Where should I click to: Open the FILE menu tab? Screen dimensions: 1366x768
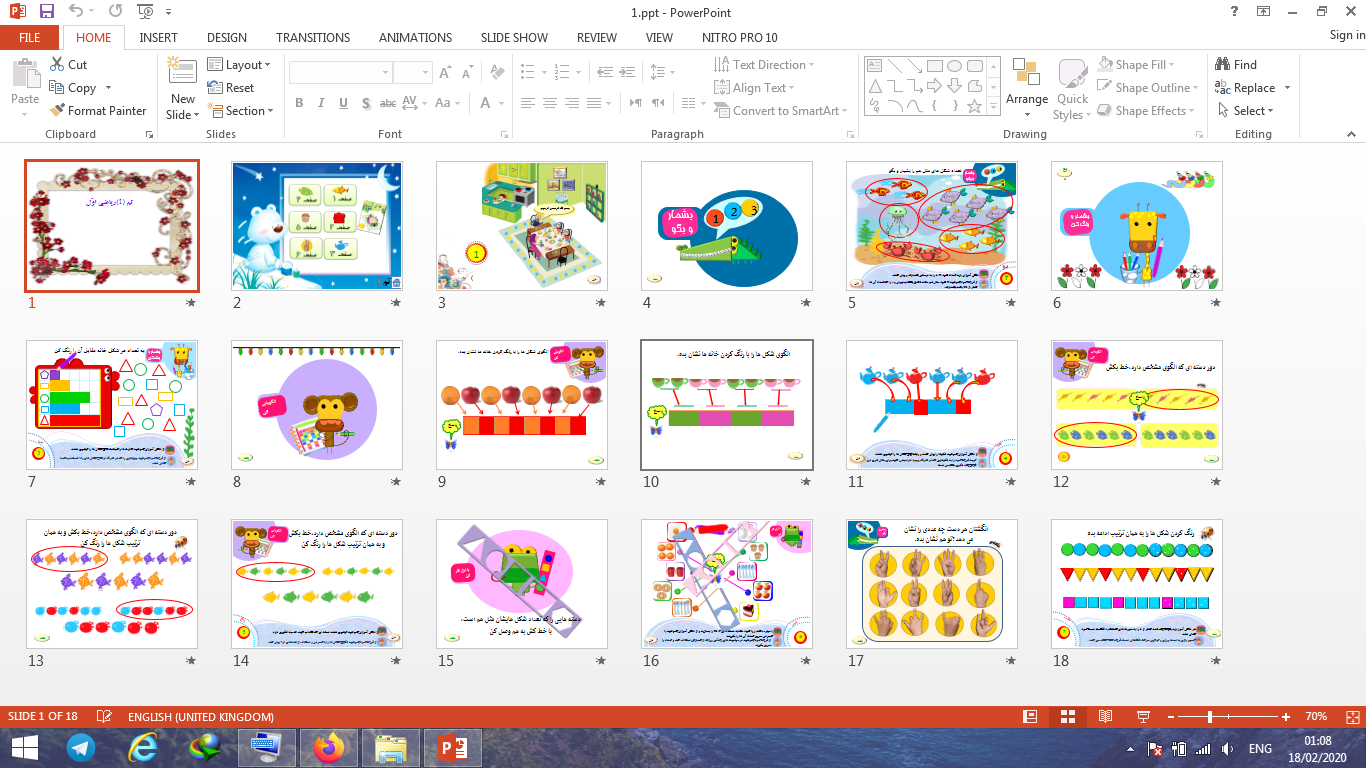[29, 38]
